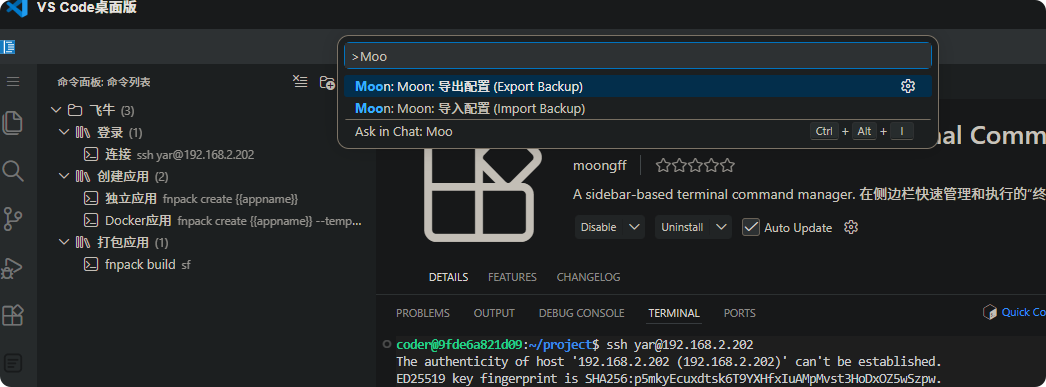
Task: Open the Search view in activity bar
Action: pyautogui.click(x=13, y=171)
